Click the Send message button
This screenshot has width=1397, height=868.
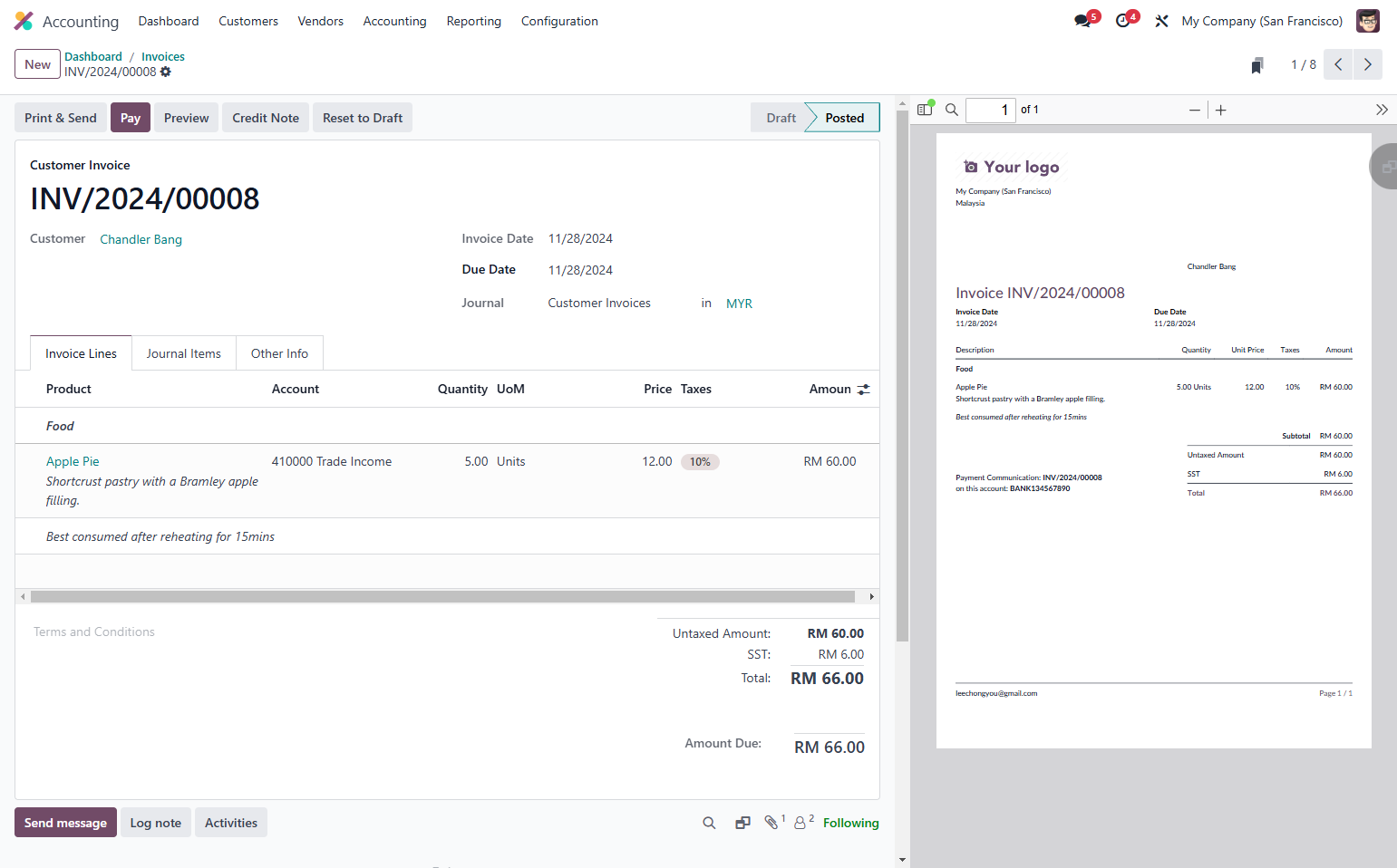click(x=65, y=823)
